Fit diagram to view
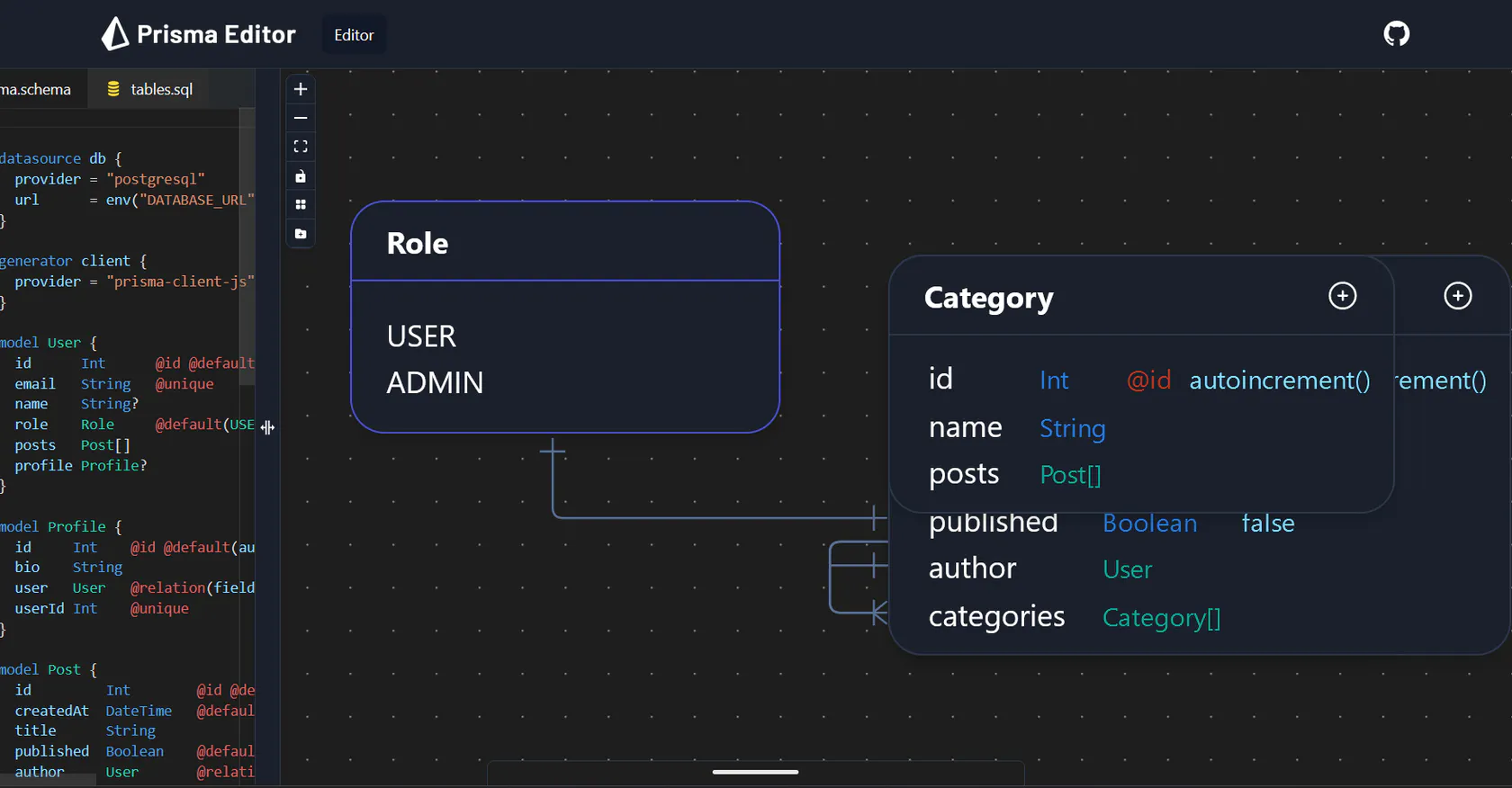1512x788 pixels. 301,147
